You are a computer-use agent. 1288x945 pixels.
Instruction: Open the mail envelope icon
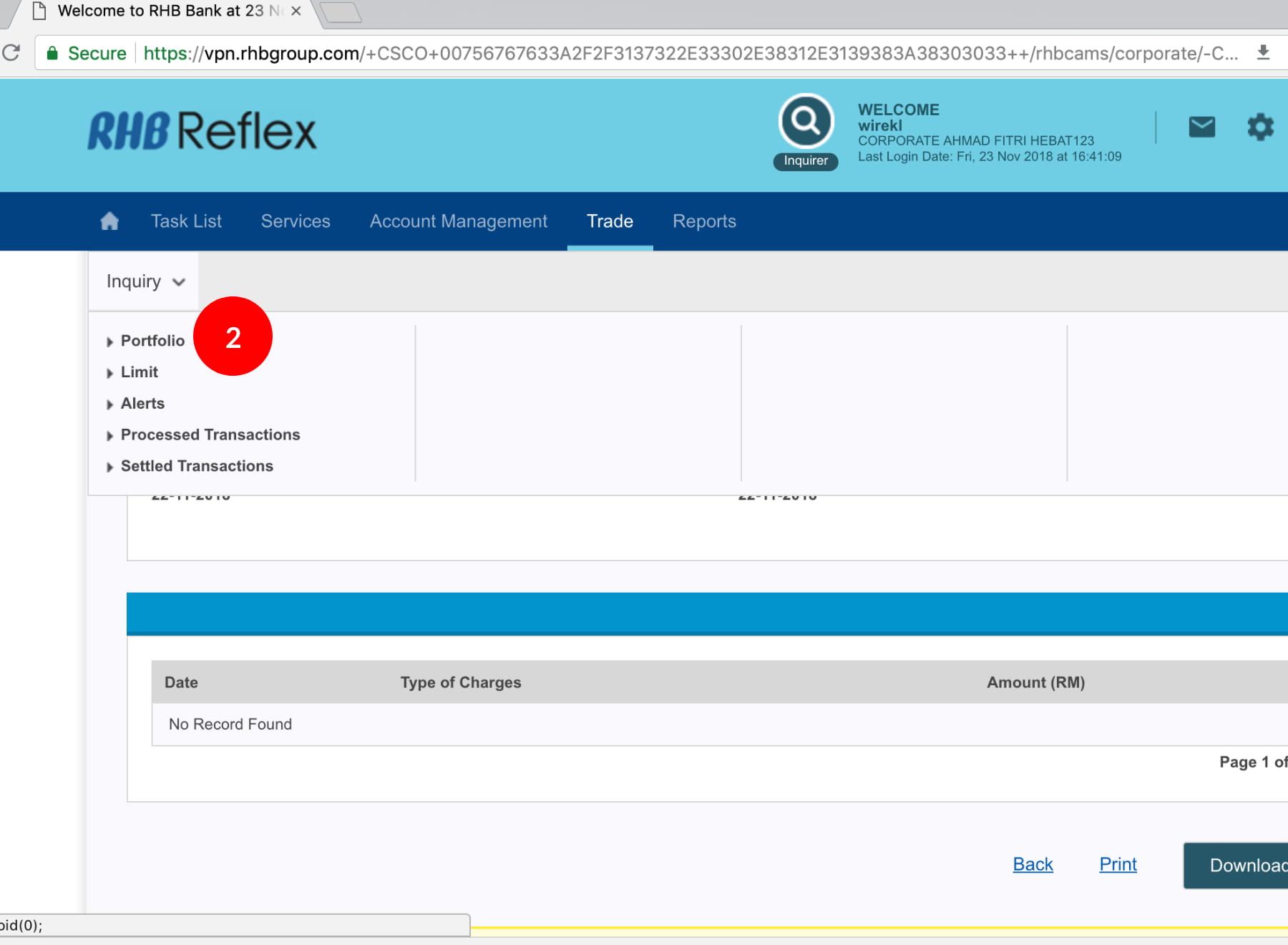[x=1201, y=127]
